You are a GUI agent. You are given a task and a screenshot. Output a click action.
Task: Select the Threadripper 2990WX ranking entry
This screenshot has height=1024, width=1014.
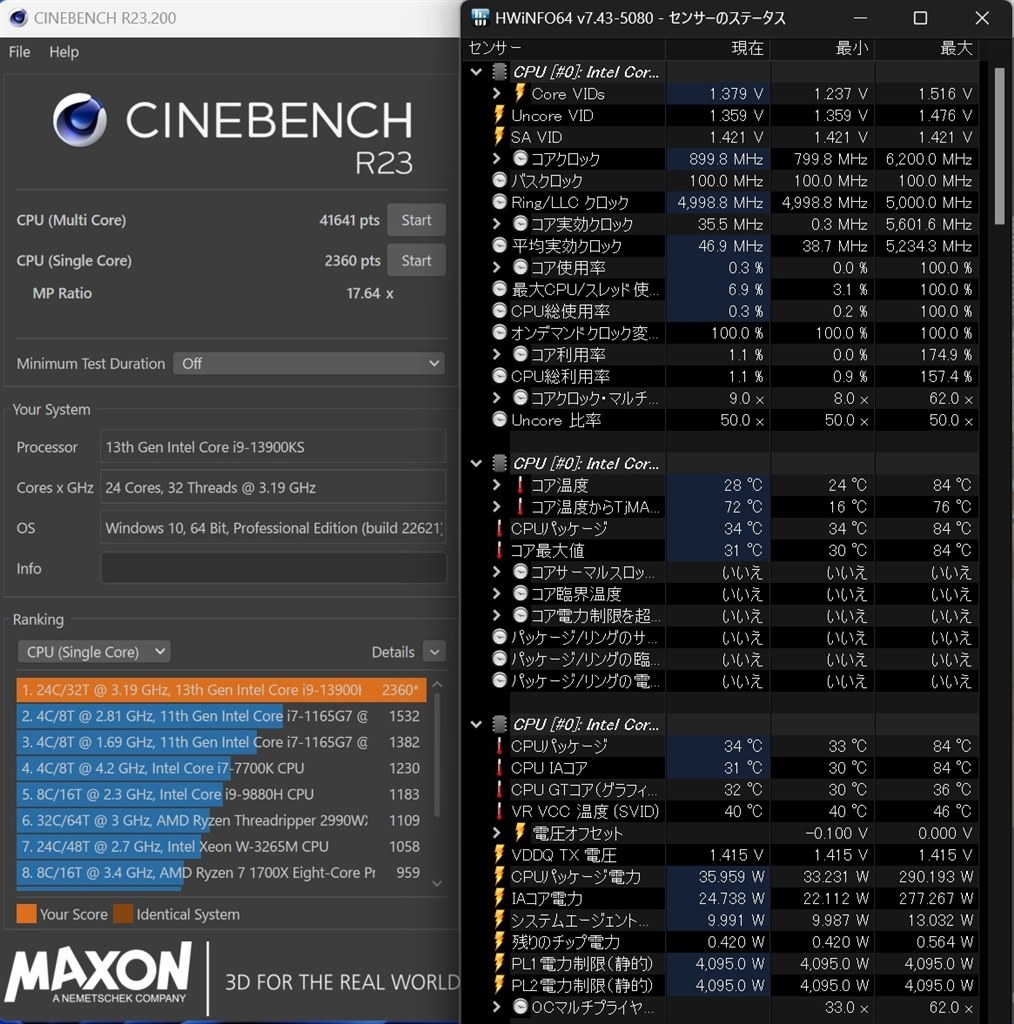221,820
